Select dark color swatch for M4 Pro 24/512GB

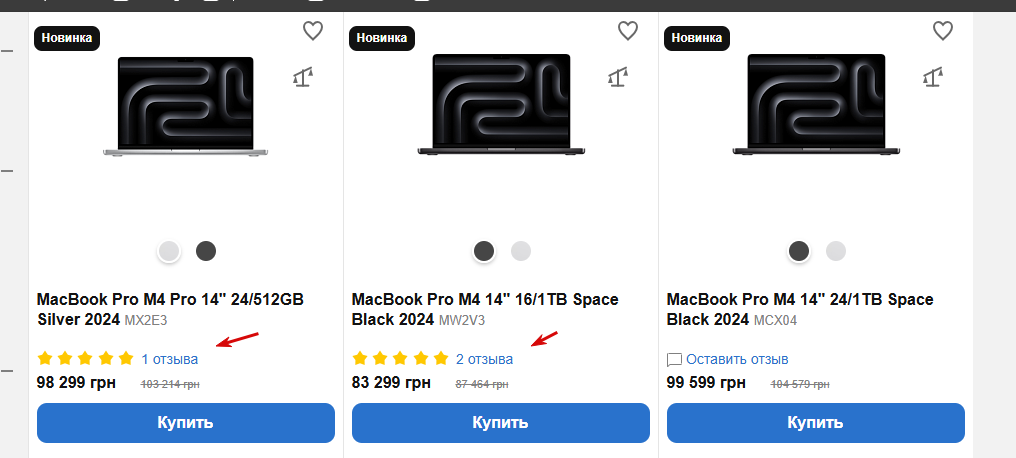point(206,251)
